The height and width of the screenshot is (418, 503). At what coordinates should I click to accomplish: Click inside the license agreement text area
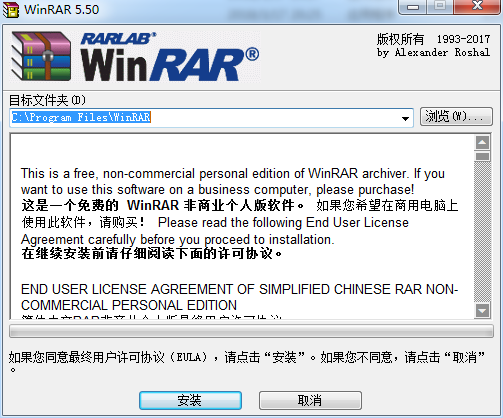(242, 227)
